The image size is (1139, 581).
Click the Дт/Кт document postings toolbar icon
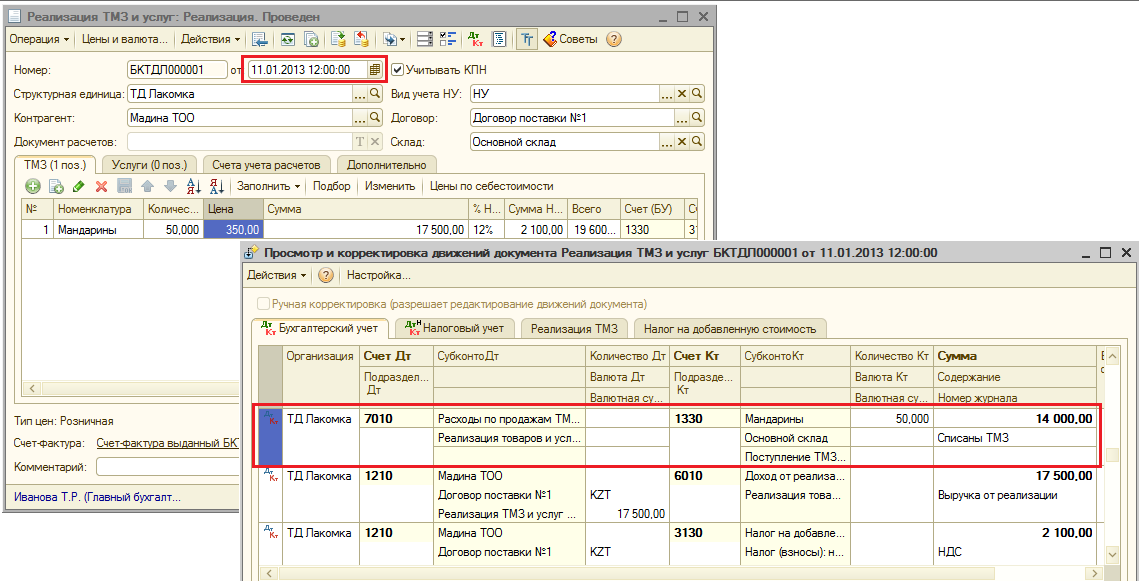coord(475,39)
